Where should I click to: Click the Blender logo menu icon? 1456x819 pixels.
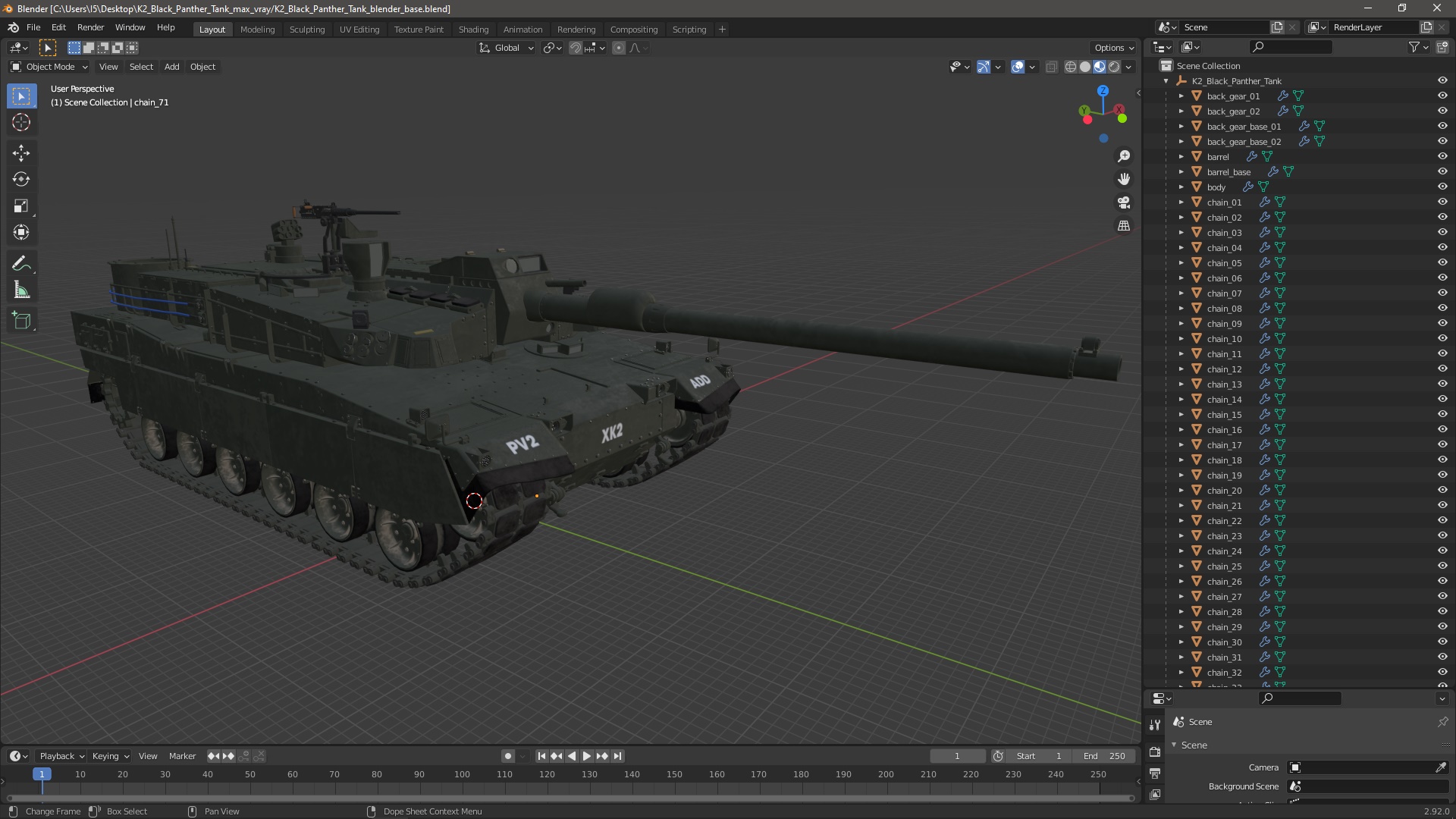click(13, 27)
